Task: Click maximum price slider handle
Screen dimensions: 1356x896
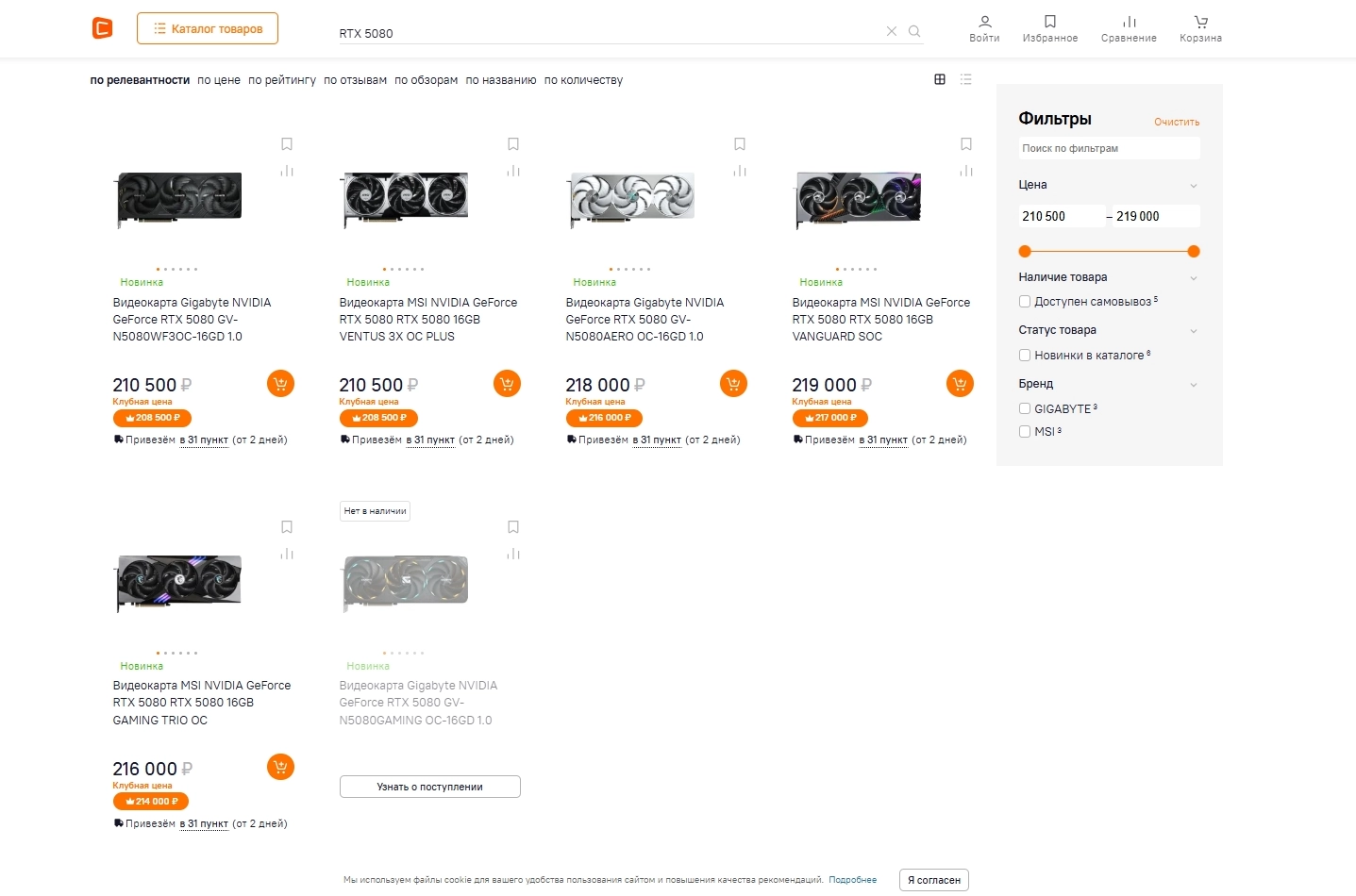Action: 1194,252
